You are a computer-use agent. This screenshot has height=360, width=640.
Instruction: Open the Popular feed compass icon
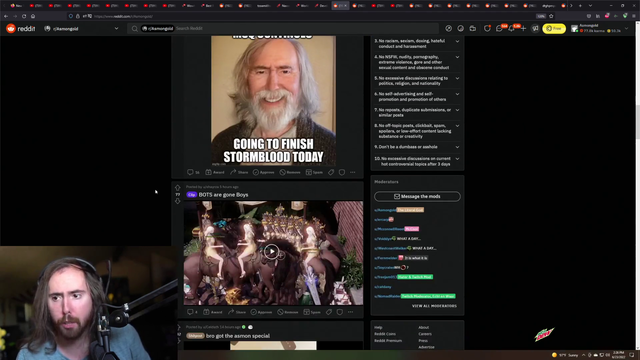[x=449, y=28]
